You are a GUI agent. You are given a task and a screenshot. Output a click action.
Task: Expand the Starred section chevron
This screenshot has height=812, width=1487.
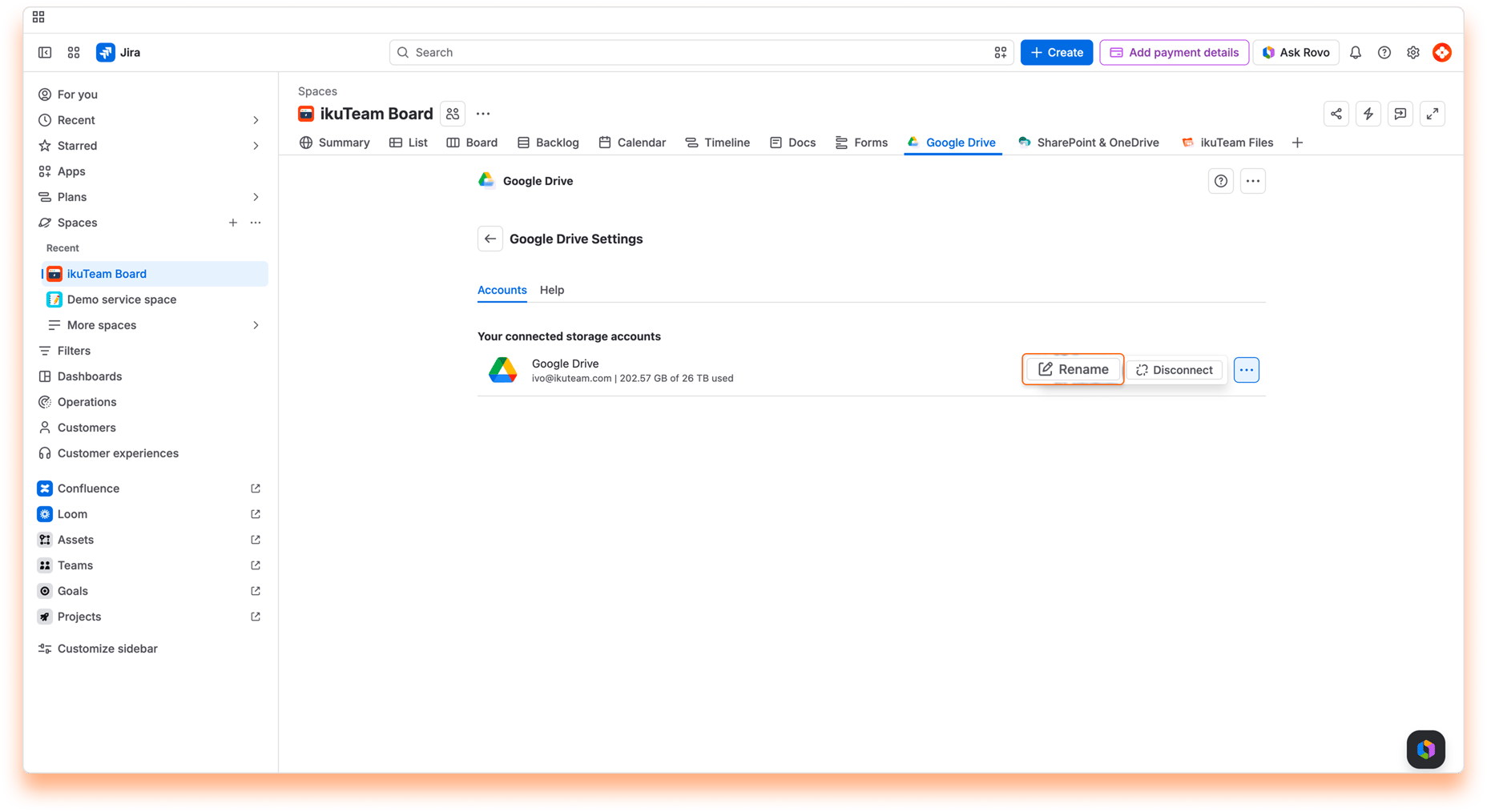256,146
